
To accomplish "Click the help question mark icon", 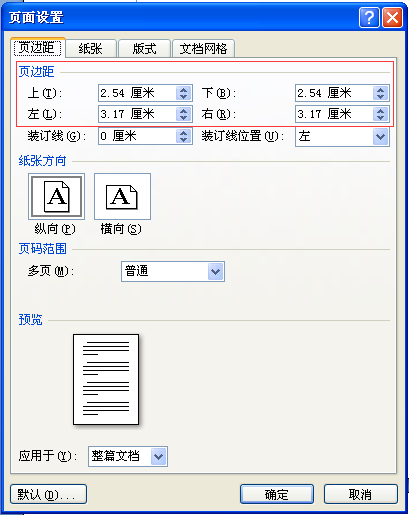I will (x=369, y=17).
